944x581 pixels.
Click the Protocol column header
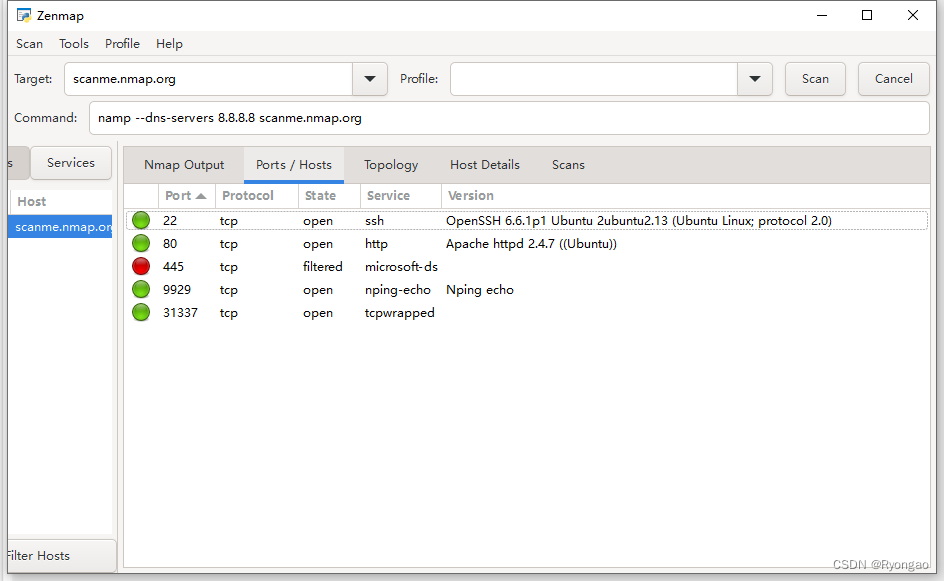coord(257,196)
